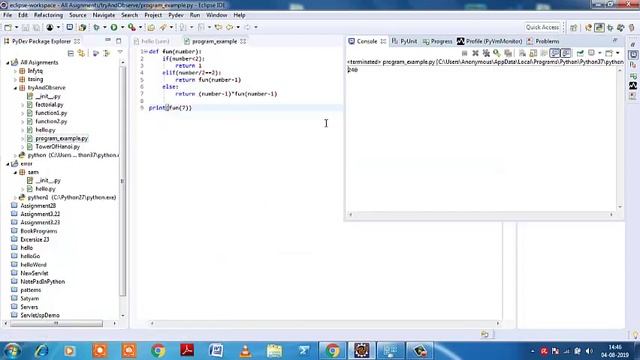Switch to the PyDev perspective icon
Image resolution: width=640 pixels, height=360 pixels.
[x=599, y=28]
